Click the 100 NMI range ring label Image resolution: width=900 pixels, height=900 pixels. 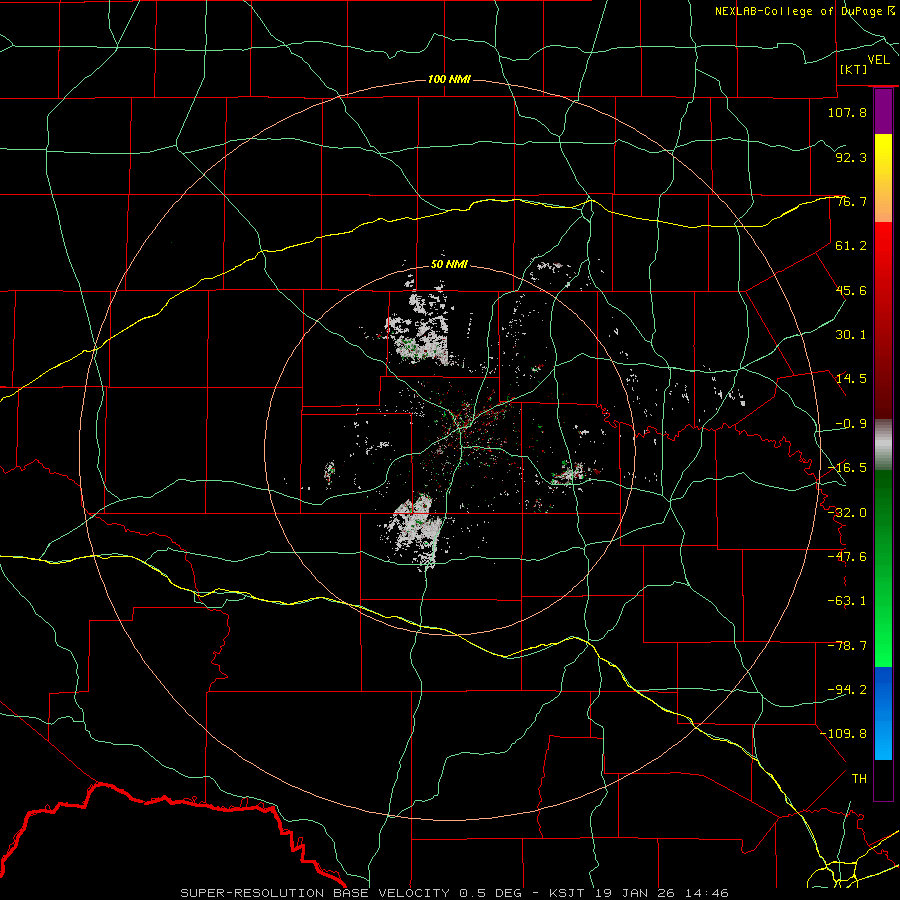(449, 79)
